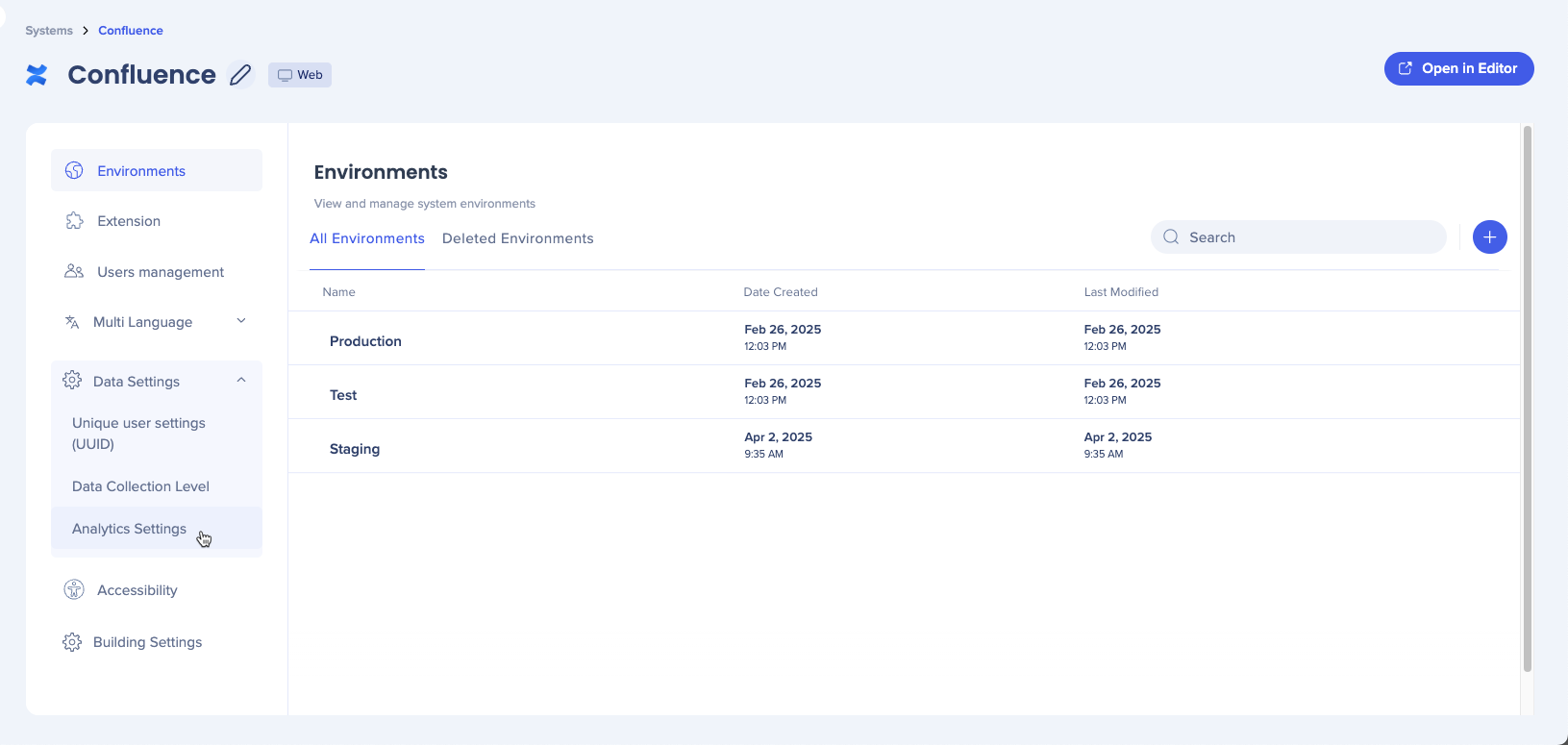
Task: Open Building Settings gear item
Action: (x=72, y=642)
